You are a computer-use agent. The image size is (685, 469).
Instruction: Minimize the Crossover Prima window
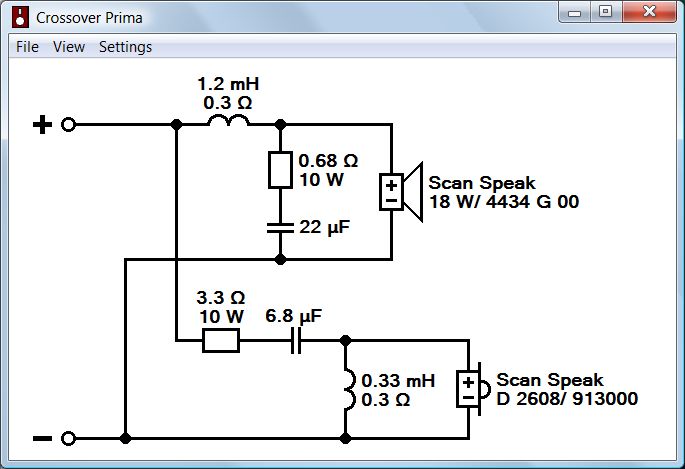[574, 12]
